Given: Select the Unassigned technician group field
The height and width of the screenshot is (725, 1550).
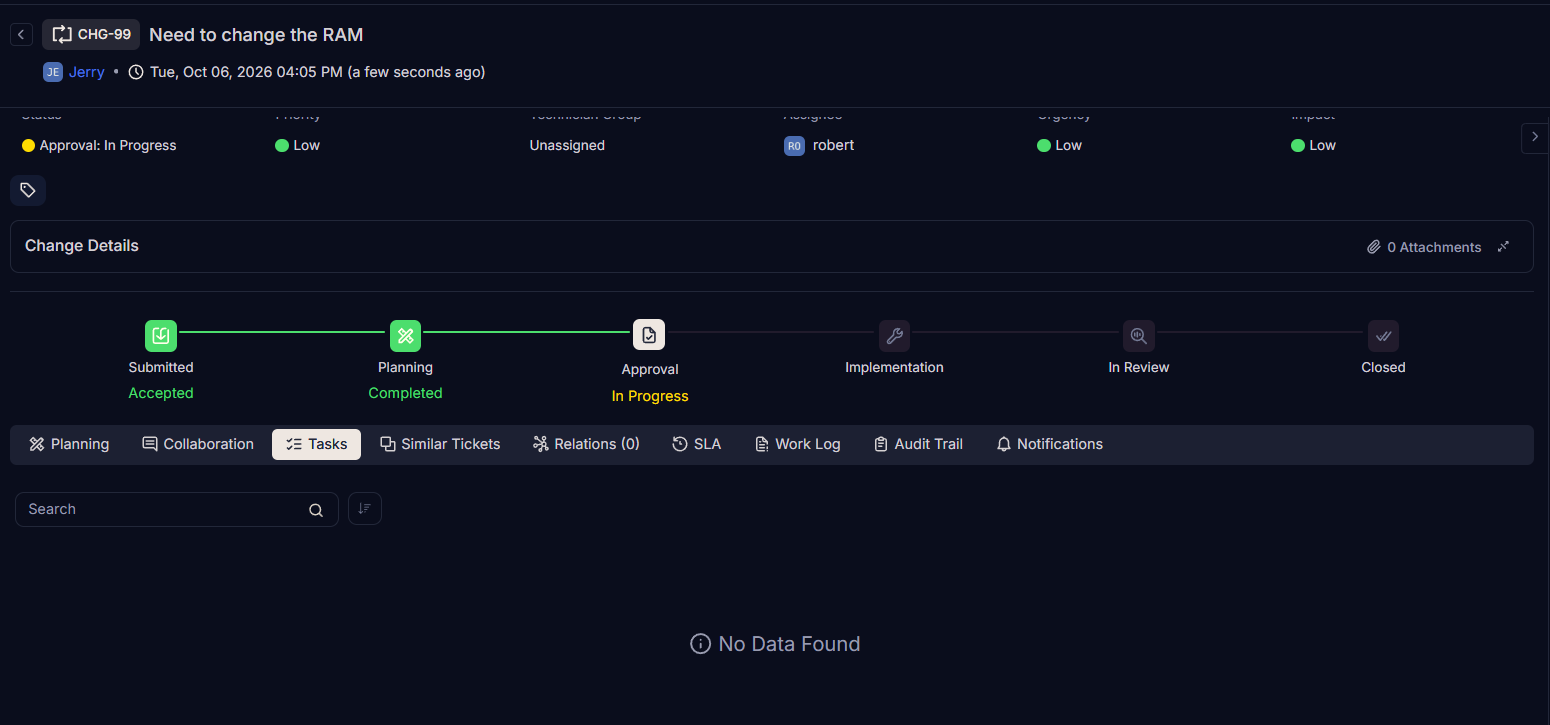Looking at the screenshot, I should [x=567, y=145].
